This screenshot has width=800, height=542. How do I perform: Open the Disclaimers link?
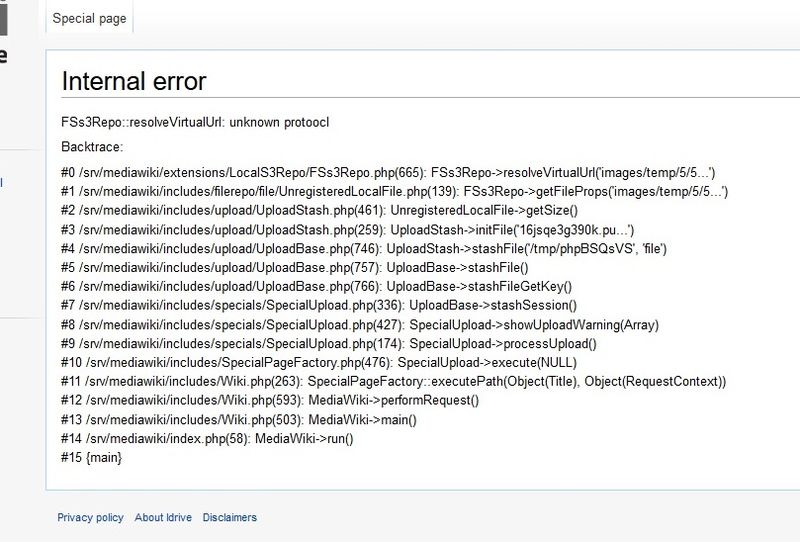click(x=229, y=517)
